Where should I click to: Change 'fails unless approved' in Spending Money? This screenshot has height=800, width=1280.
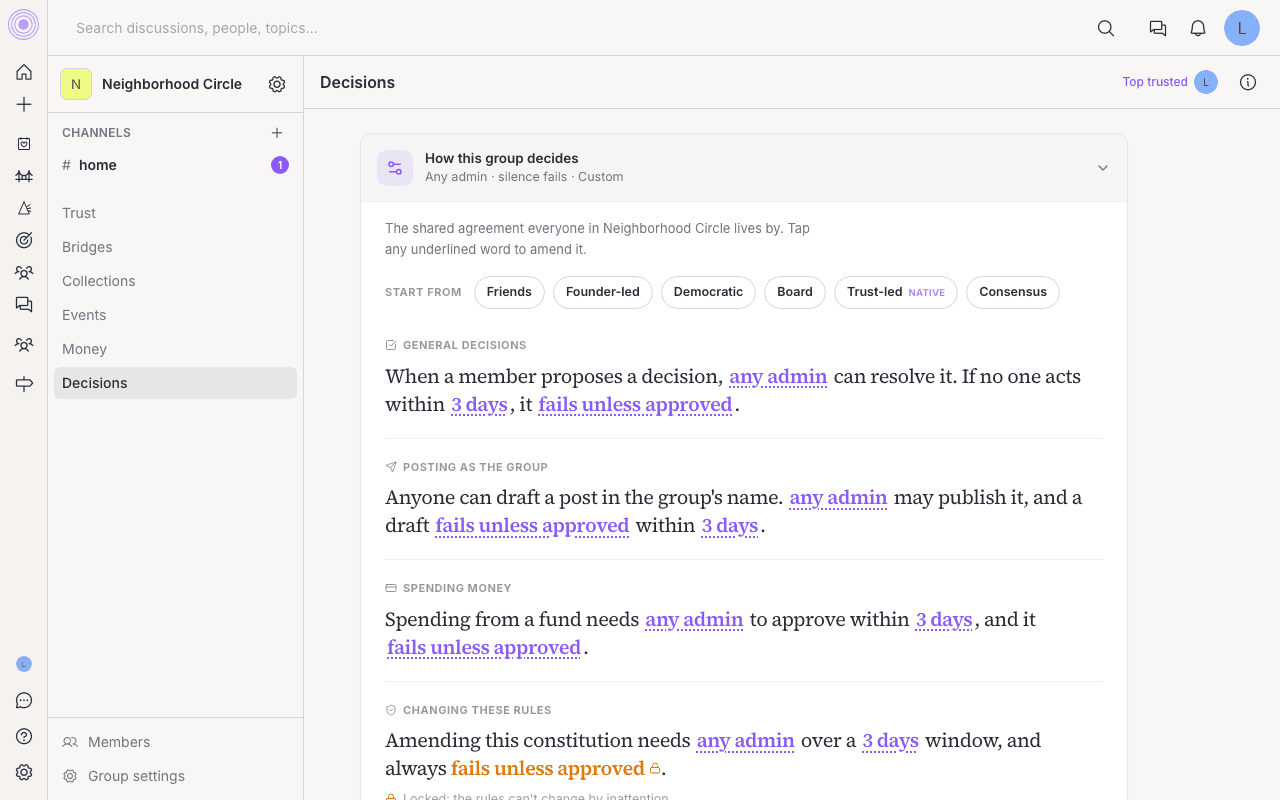click(484, 648)
